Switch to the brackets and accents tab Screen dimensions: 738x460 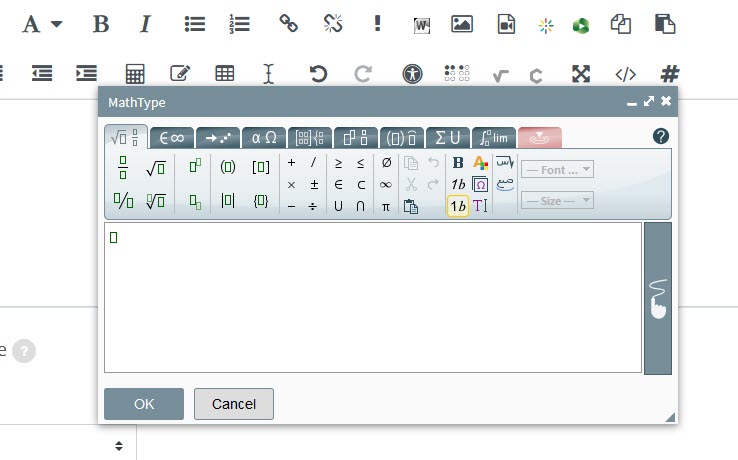tap(401, 138)
